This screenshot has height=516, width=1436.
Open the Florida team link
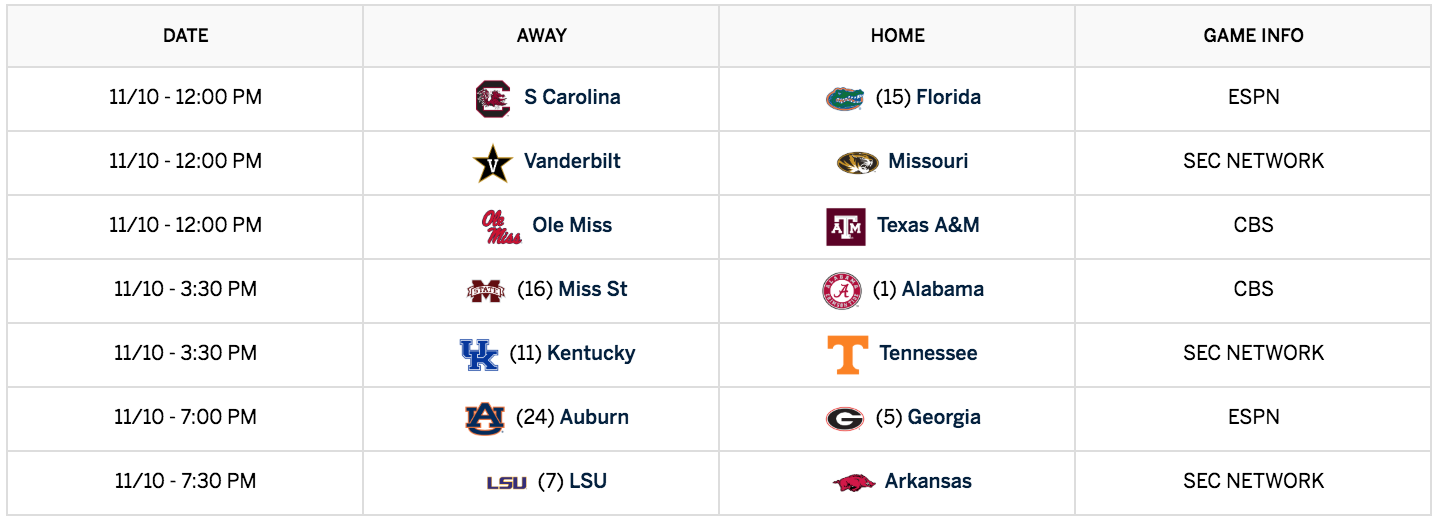coord(948,97)
